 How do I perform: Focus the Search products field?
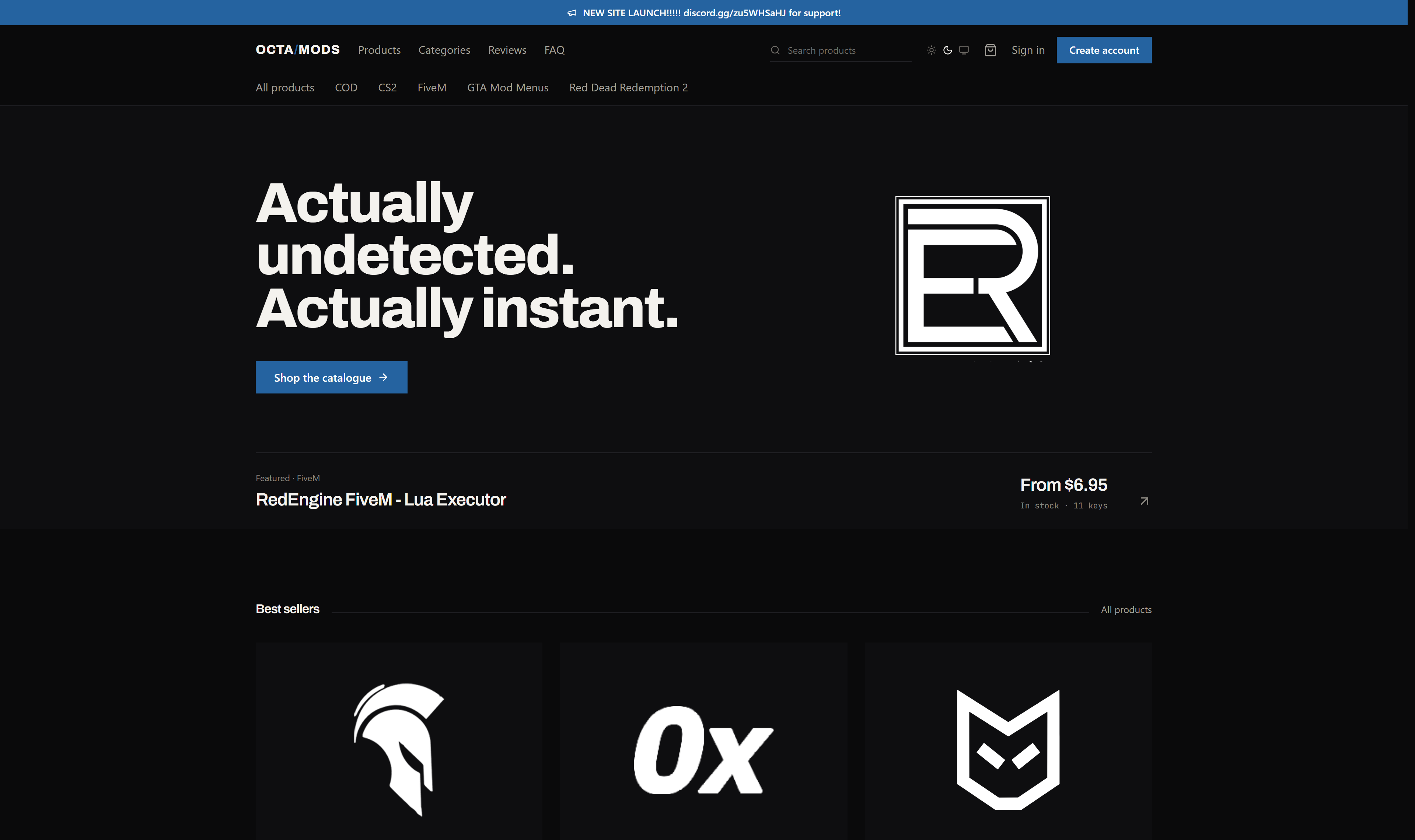[x=841, y=50]
